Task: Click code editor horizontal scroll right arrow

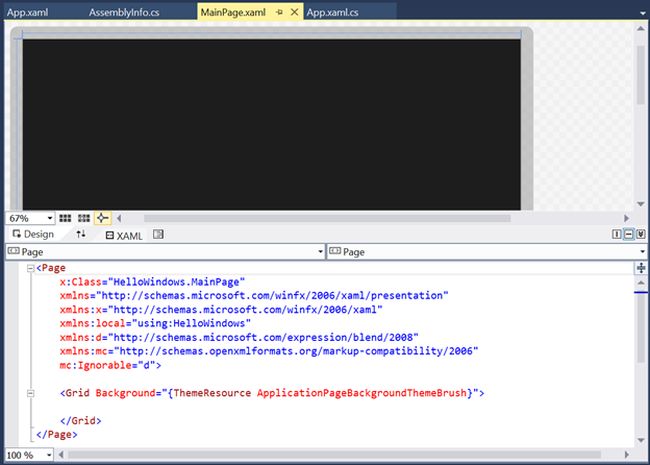Action: pos(626,455)
